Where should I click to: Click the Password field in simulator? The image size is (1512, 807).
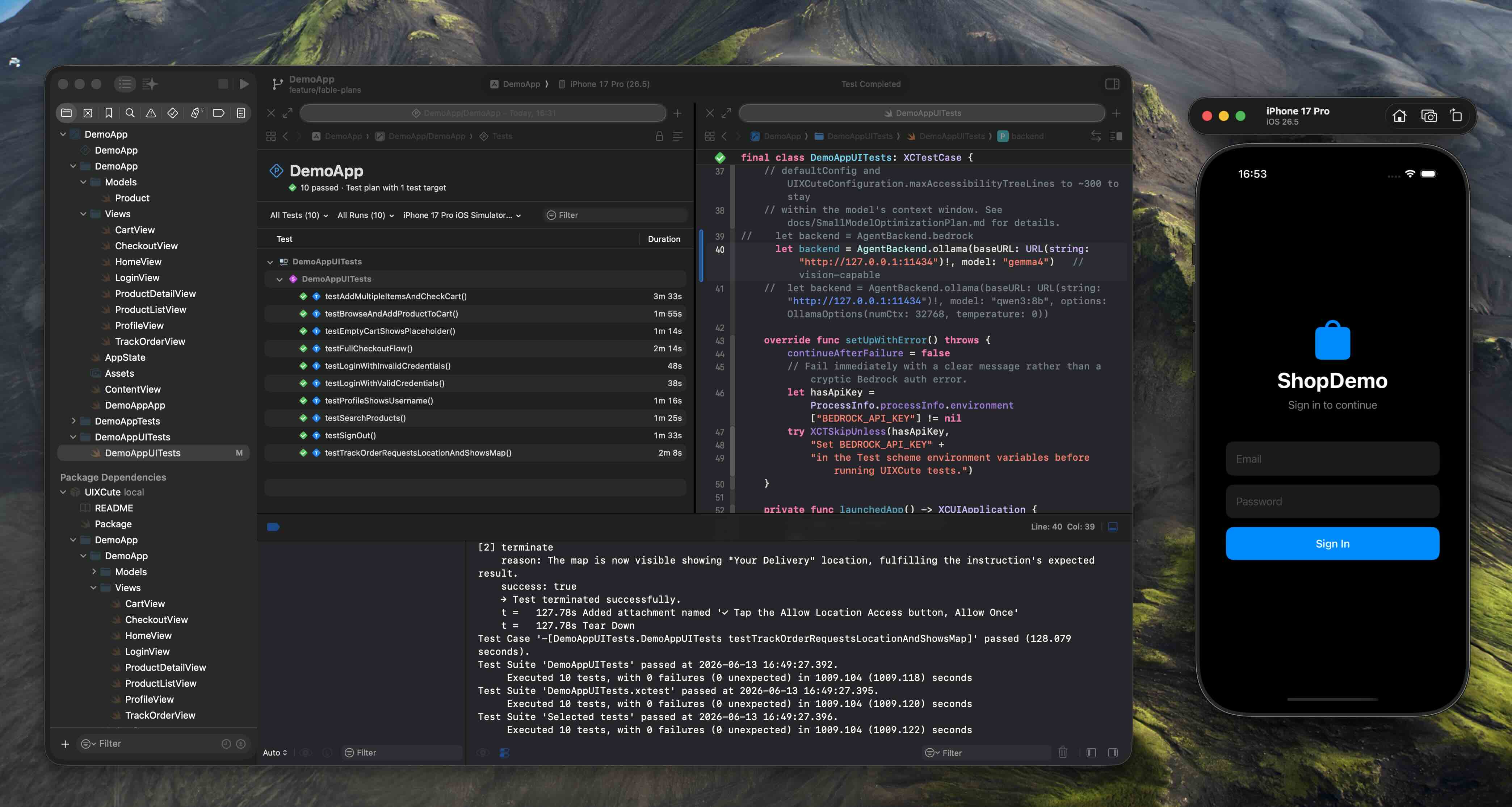tap(1332, 501)
